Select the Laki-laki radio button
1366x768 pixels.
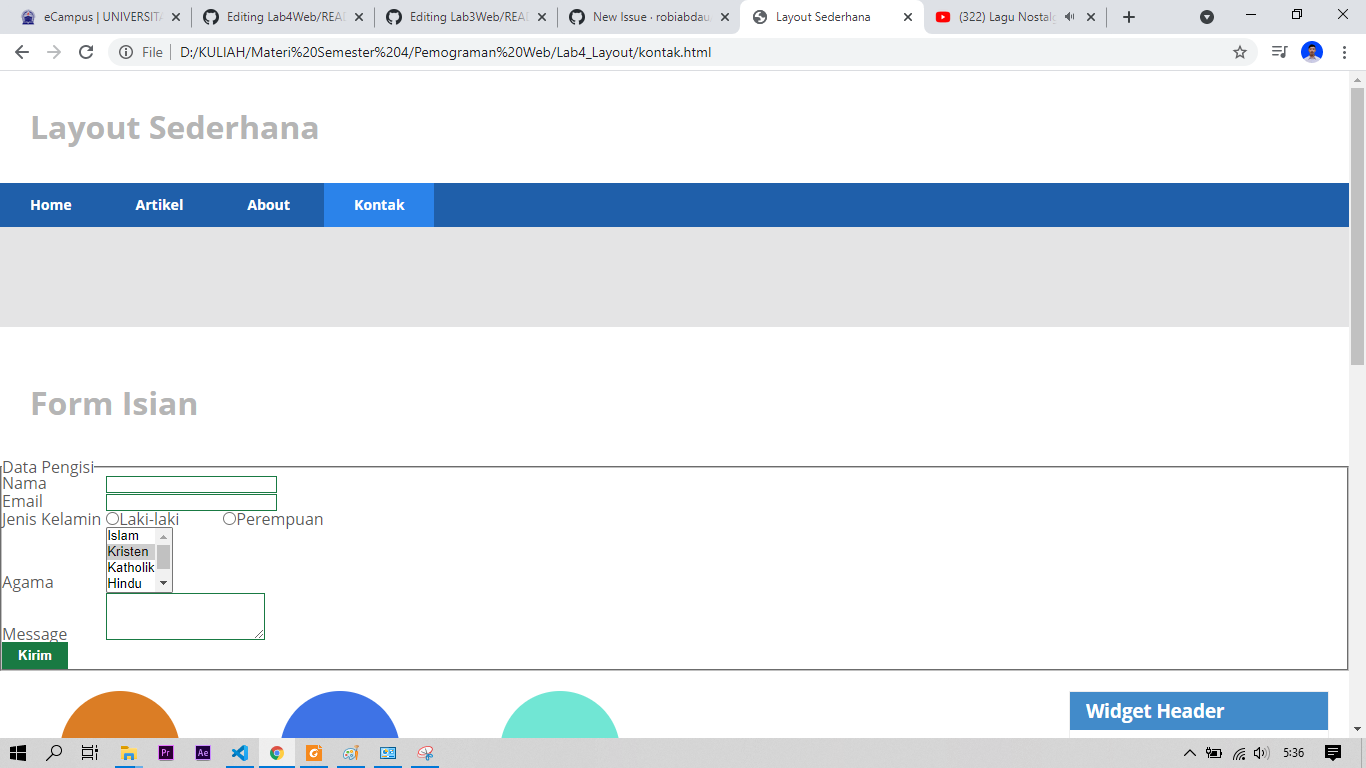pyautogui.click(x=110, y=519)
